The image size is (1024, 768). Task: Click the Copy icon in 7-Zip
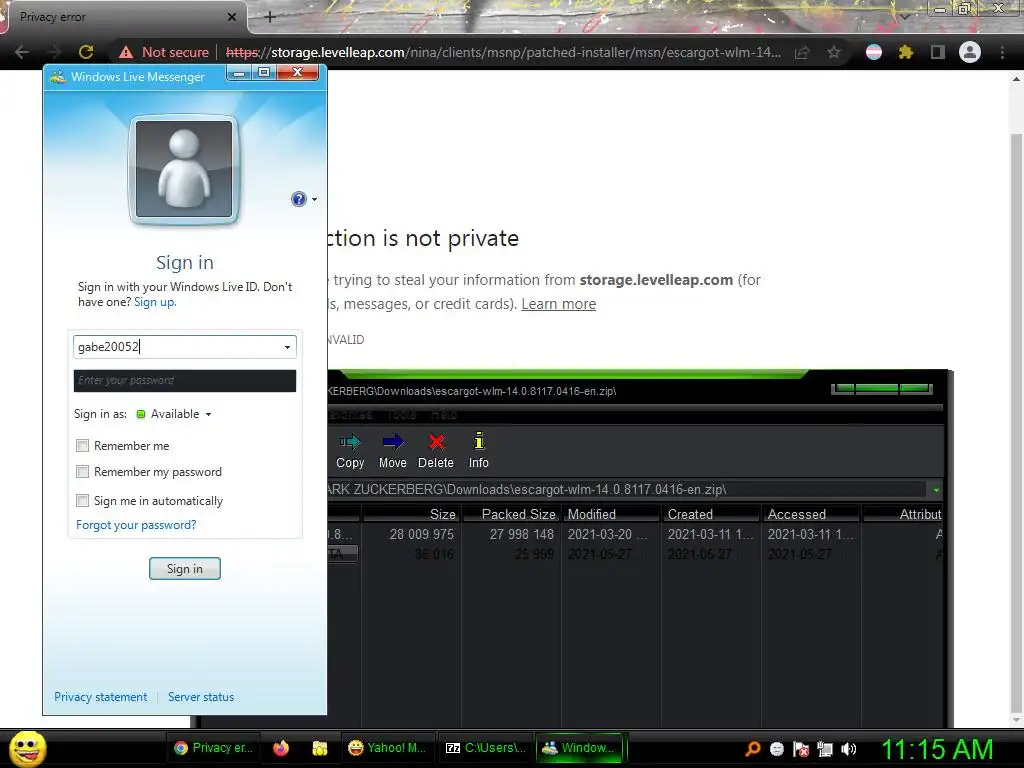tap(350, 442)
